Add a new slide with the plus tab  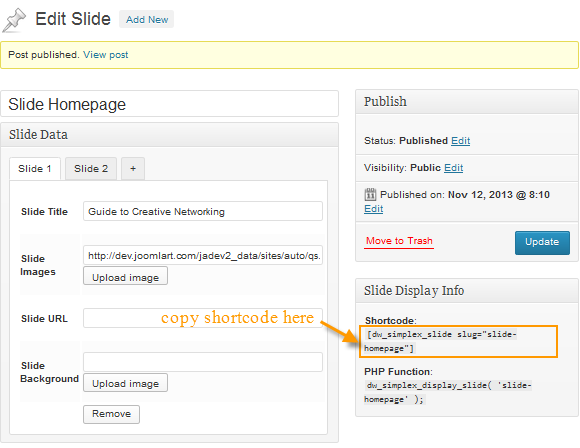click(x=133, y=169)
